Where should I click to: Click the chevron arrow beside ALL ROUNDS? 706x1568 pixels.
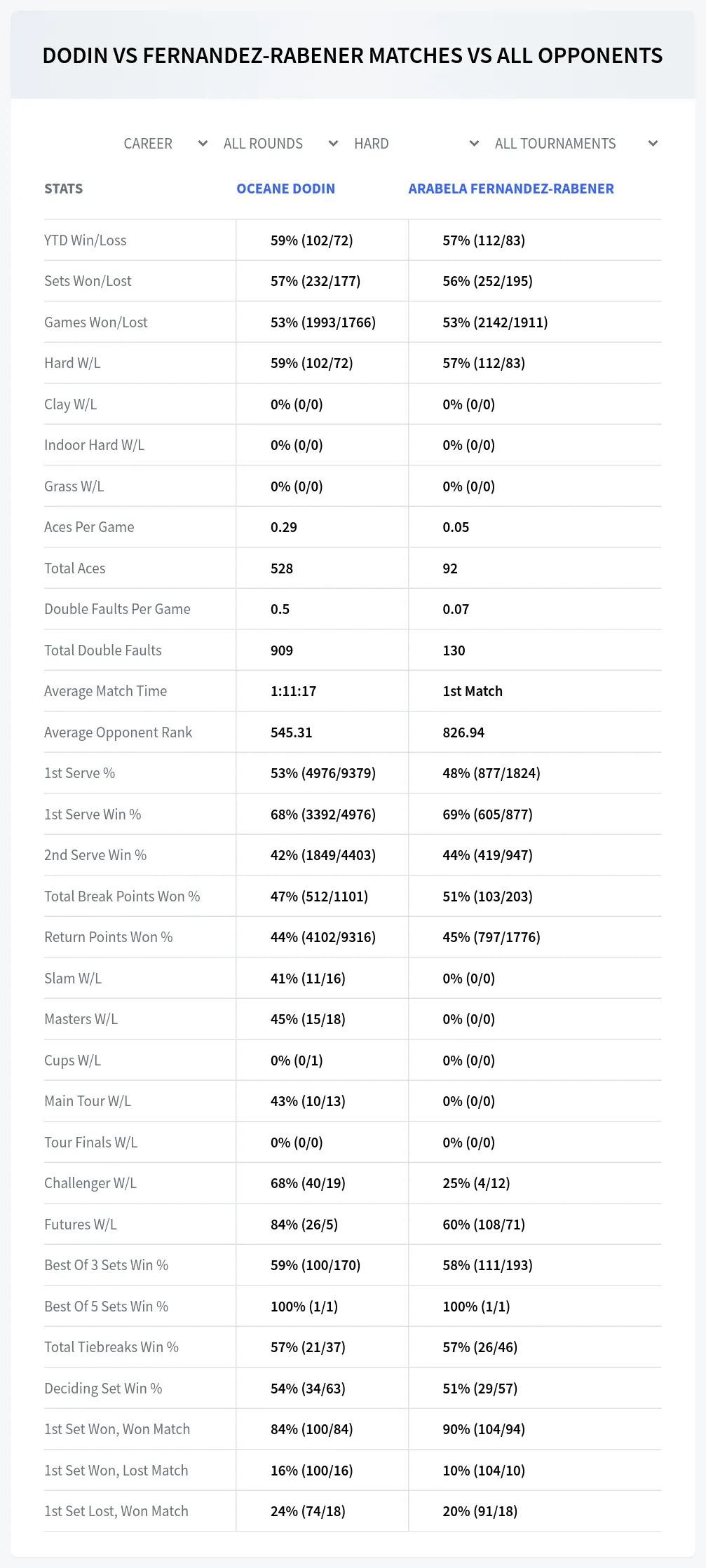pos(333,144)
